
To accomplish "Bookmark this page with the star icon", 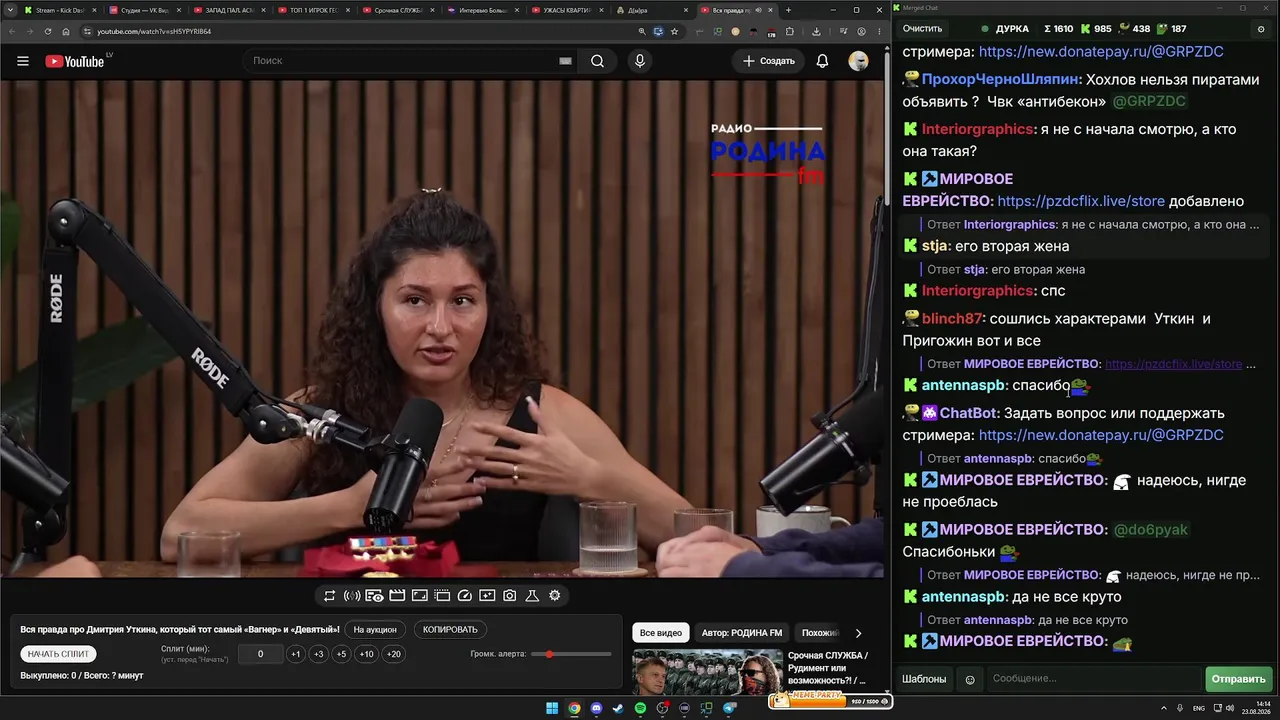I will click(674, 31).
